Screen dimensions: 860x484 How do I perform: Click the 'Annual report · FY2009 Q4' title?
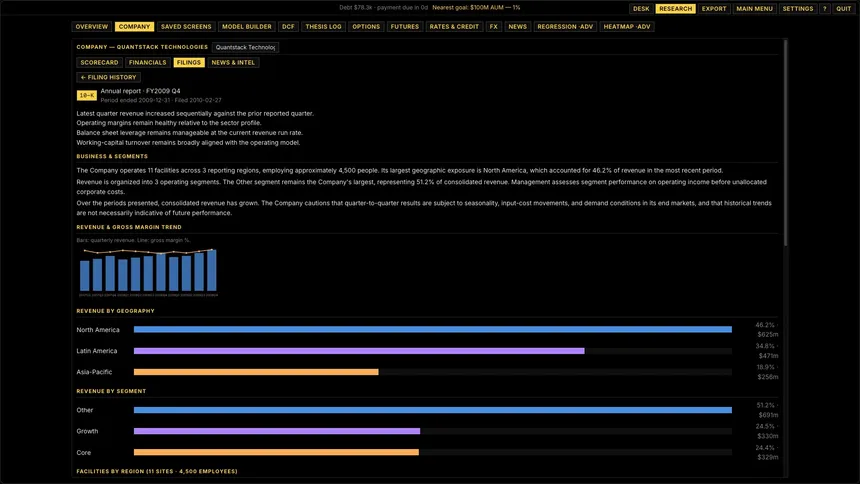click(140, 91)
